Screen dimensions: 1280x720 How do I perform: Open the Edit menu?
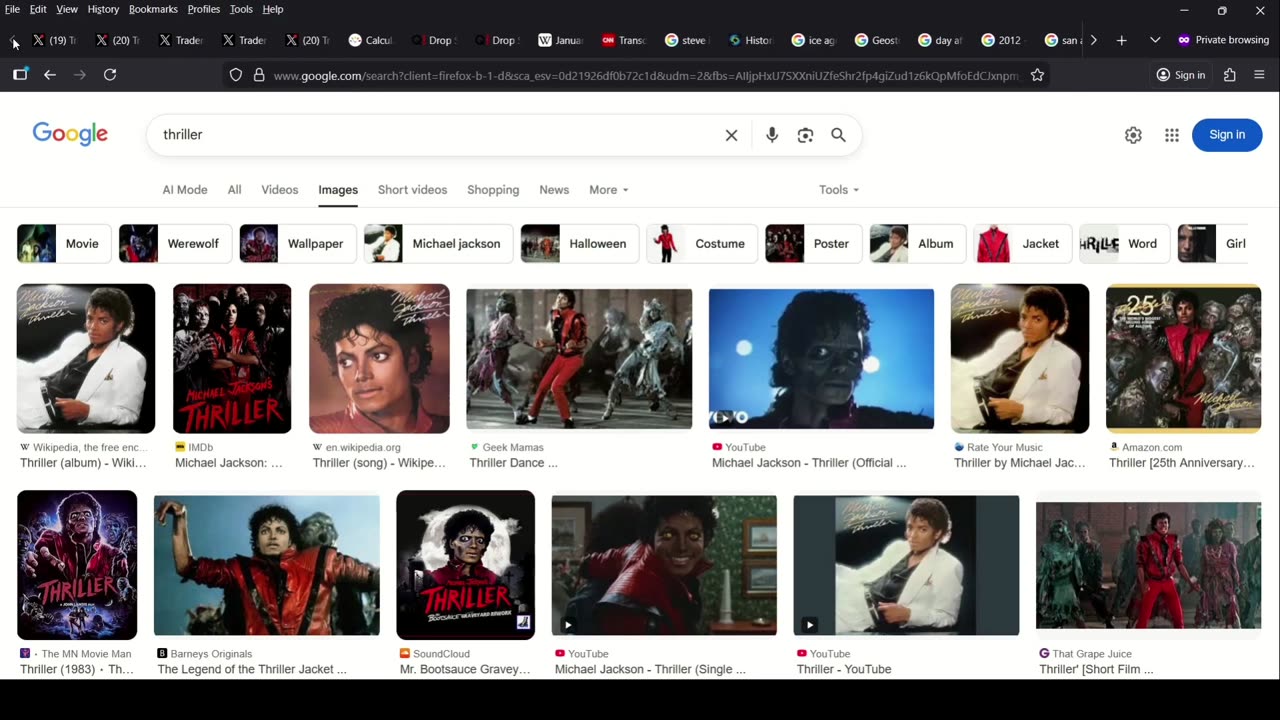[38, 9]
